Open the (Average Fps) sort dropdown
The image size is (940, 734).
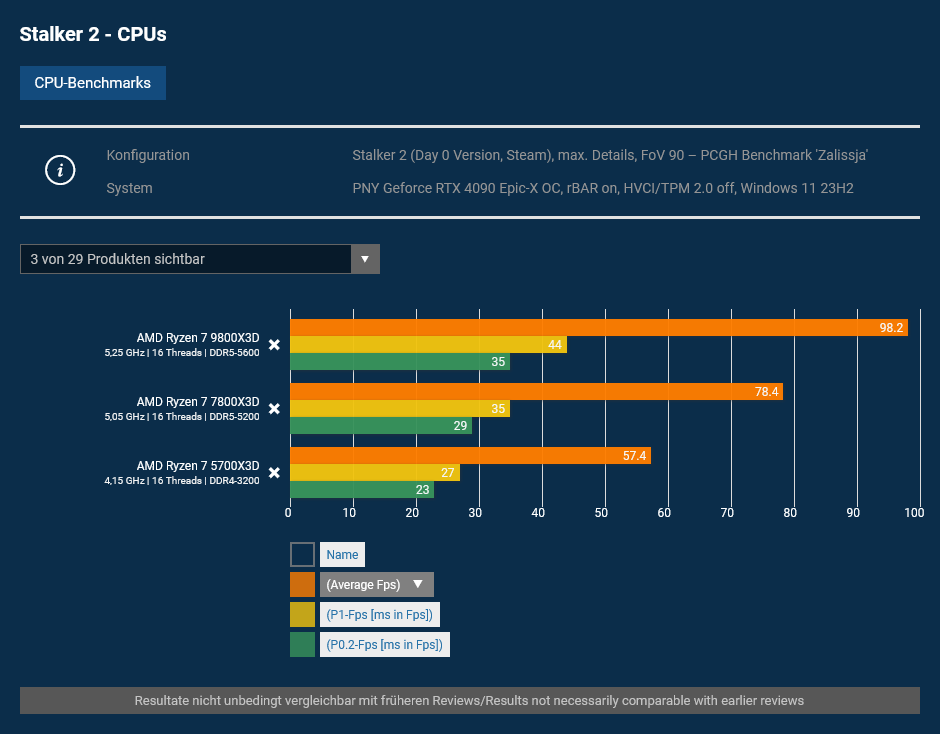pyautogui.click(x=376, y=585)
